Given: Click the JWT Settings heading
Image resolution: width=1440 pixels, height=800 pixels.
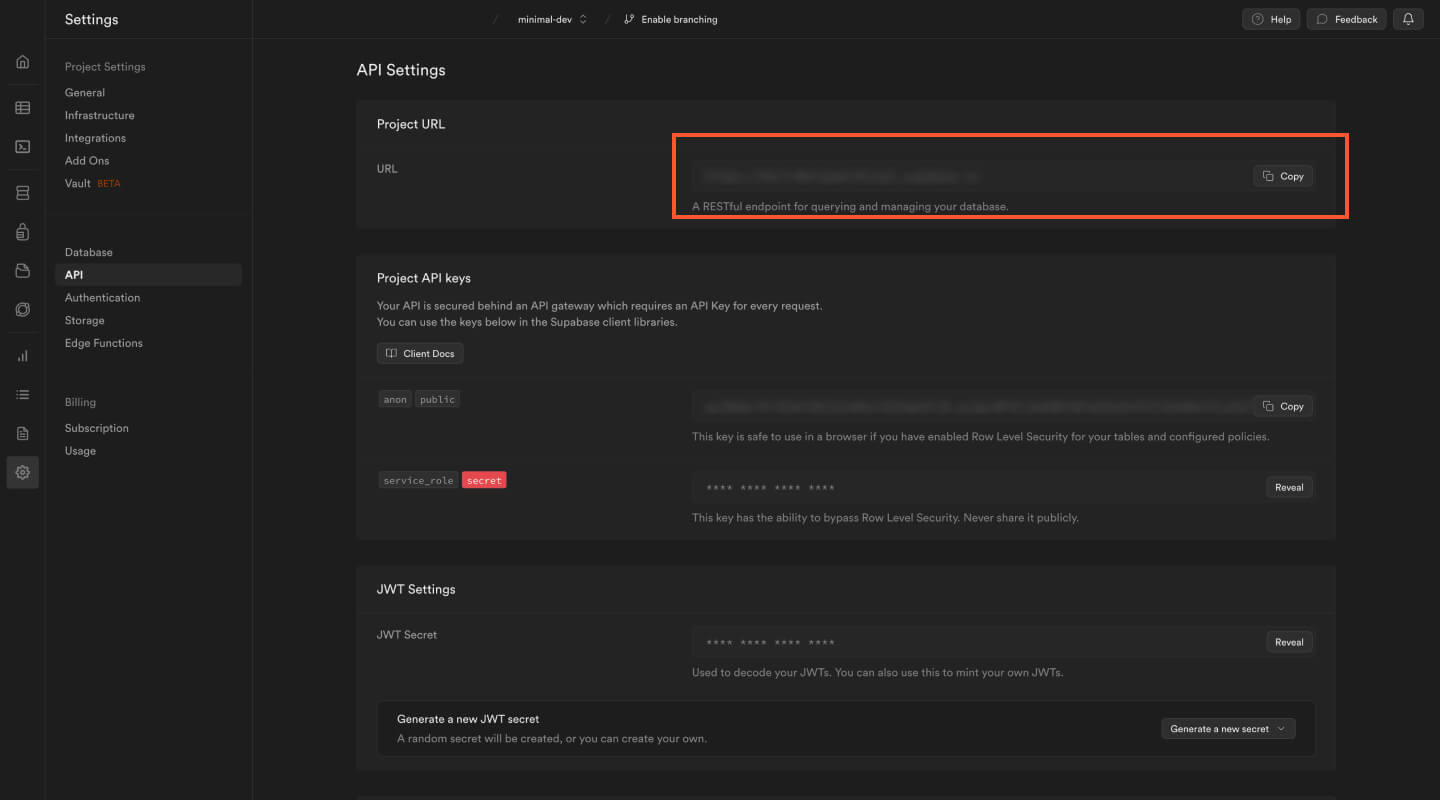Looking at the screenshot, I should tap(416, 589).
